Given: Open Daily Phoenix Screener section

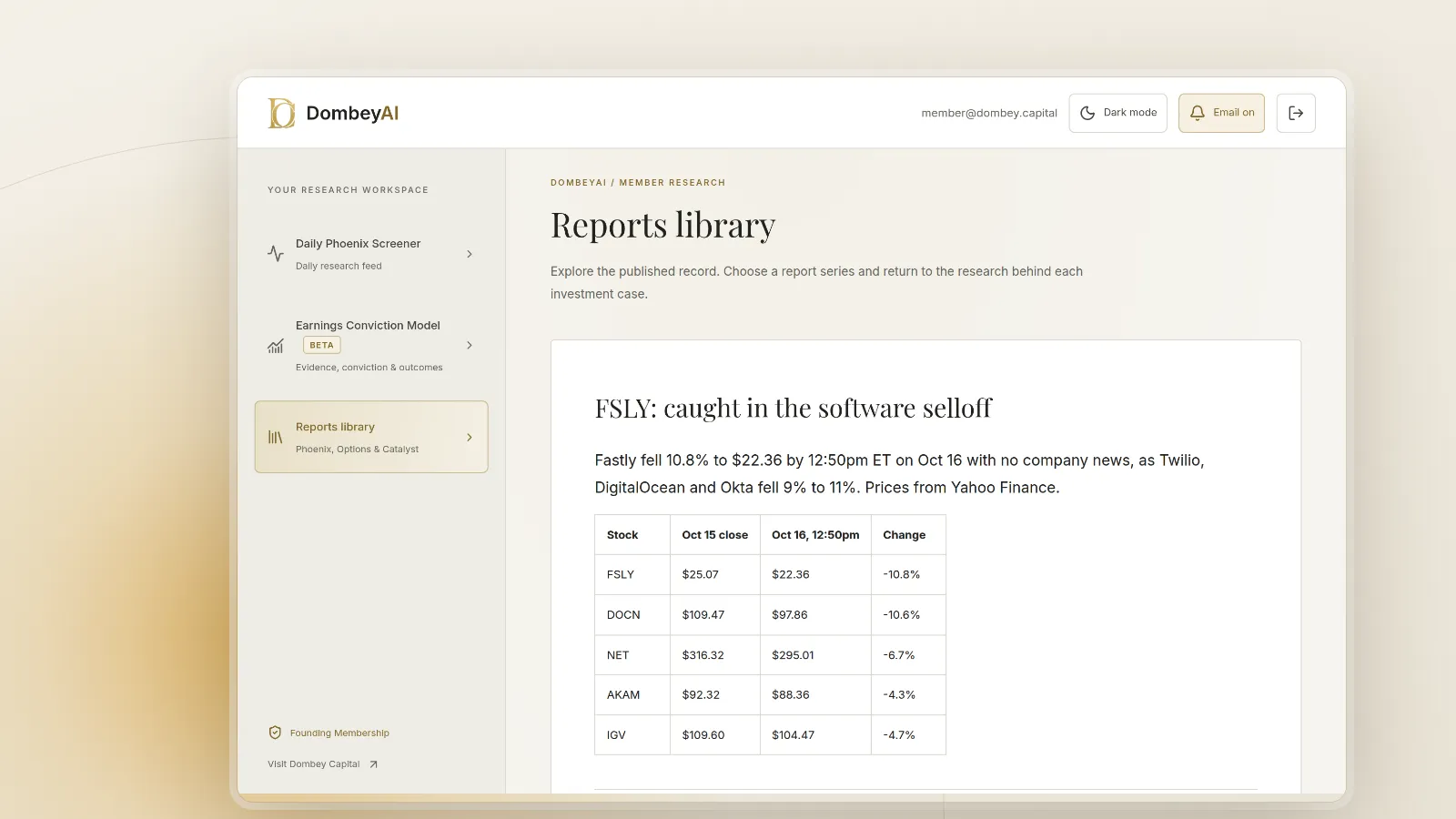Looking at the screenshot, I should point(371,254).
